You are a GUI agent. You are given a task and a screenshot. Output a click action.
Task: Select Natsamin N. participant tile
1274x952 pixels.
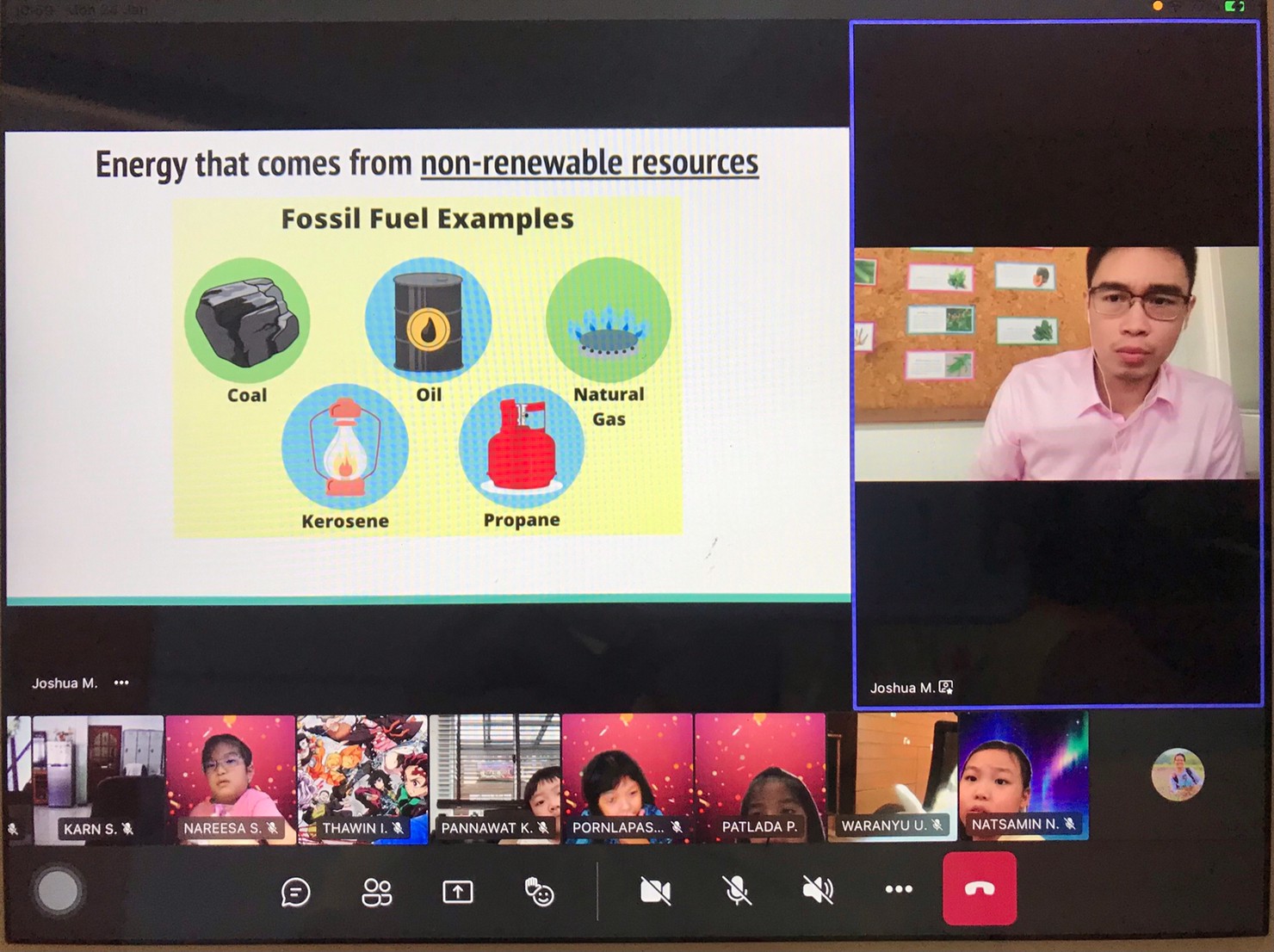(1024, 776)
